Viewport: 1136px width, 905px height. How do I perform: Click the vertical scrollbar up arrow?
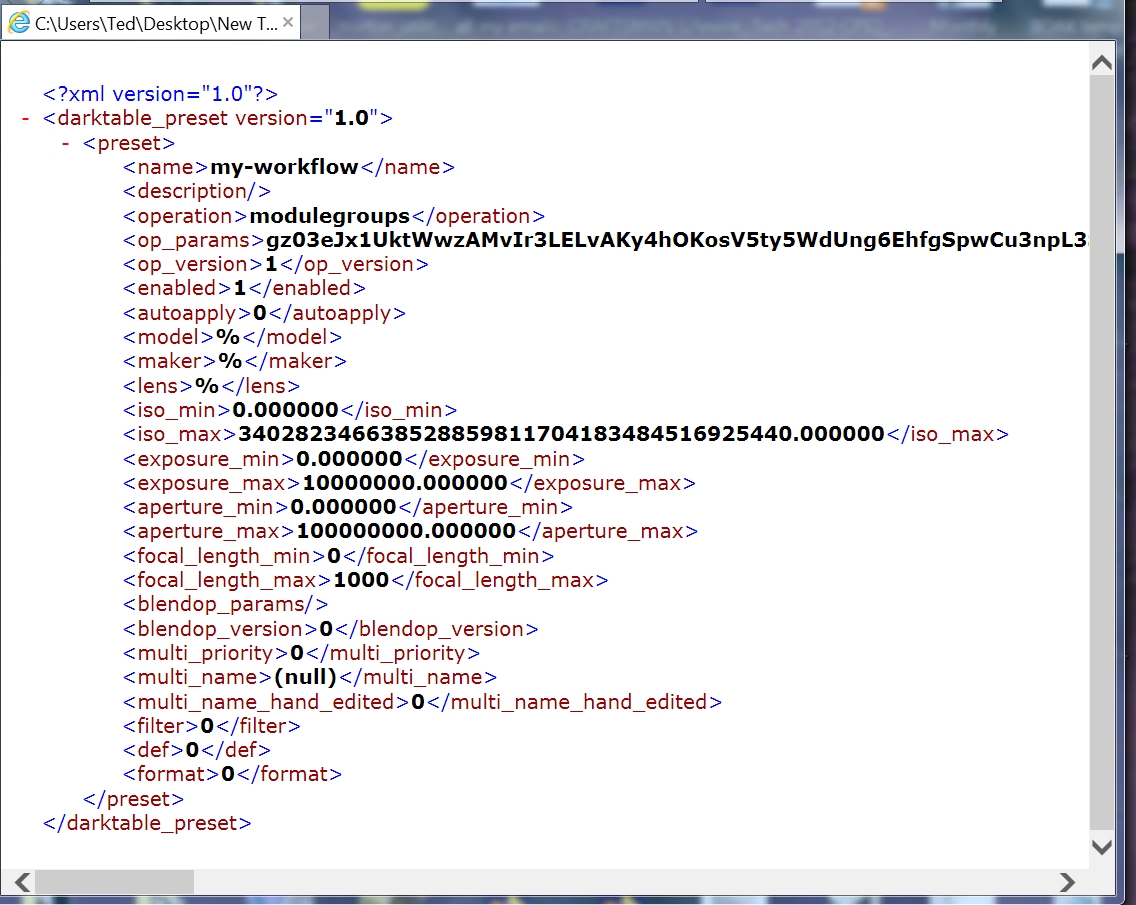coord(1101,63)
